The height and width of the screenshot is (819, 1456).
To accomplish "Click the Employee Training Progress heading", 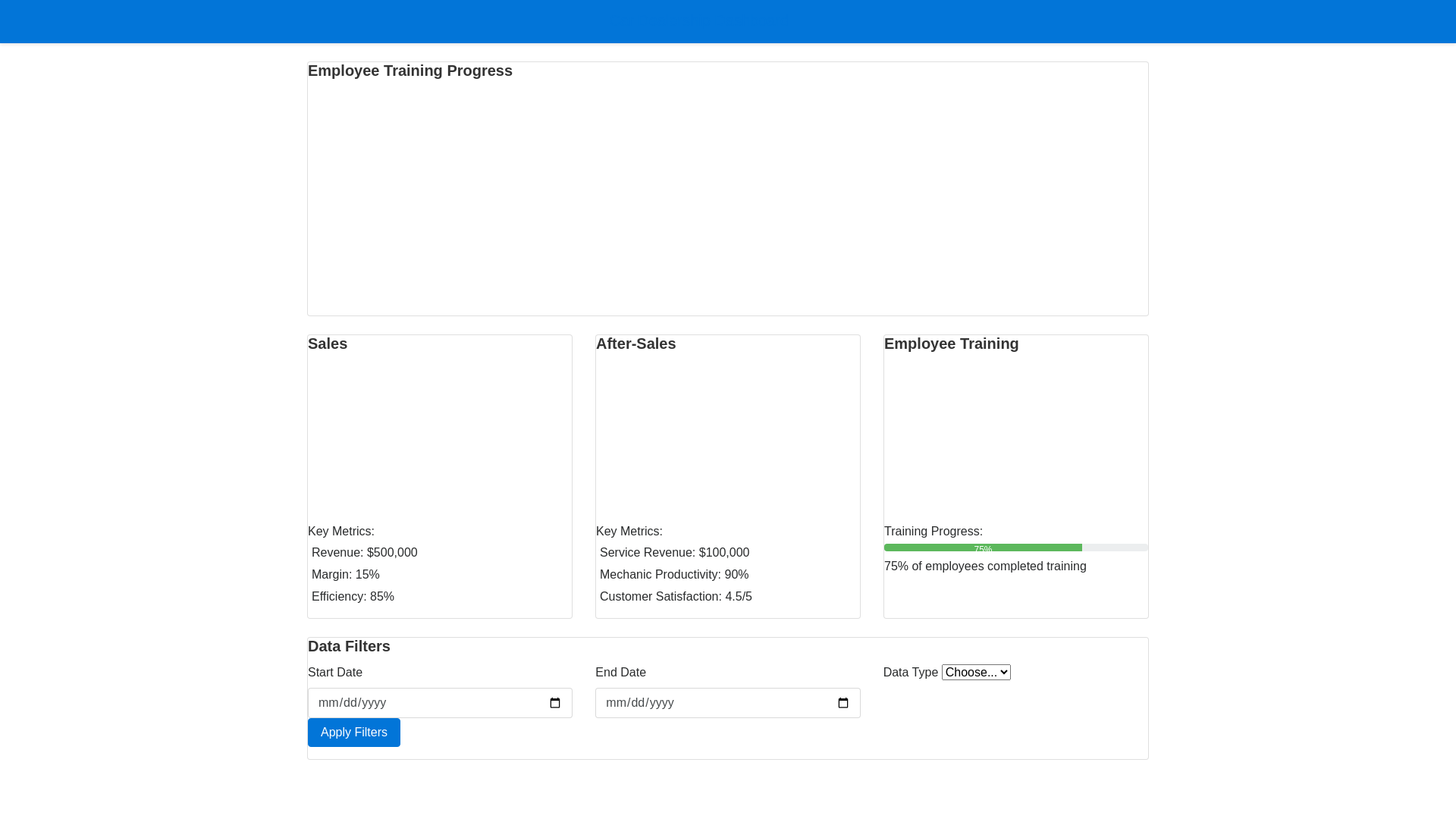I will tap(409, 71).
